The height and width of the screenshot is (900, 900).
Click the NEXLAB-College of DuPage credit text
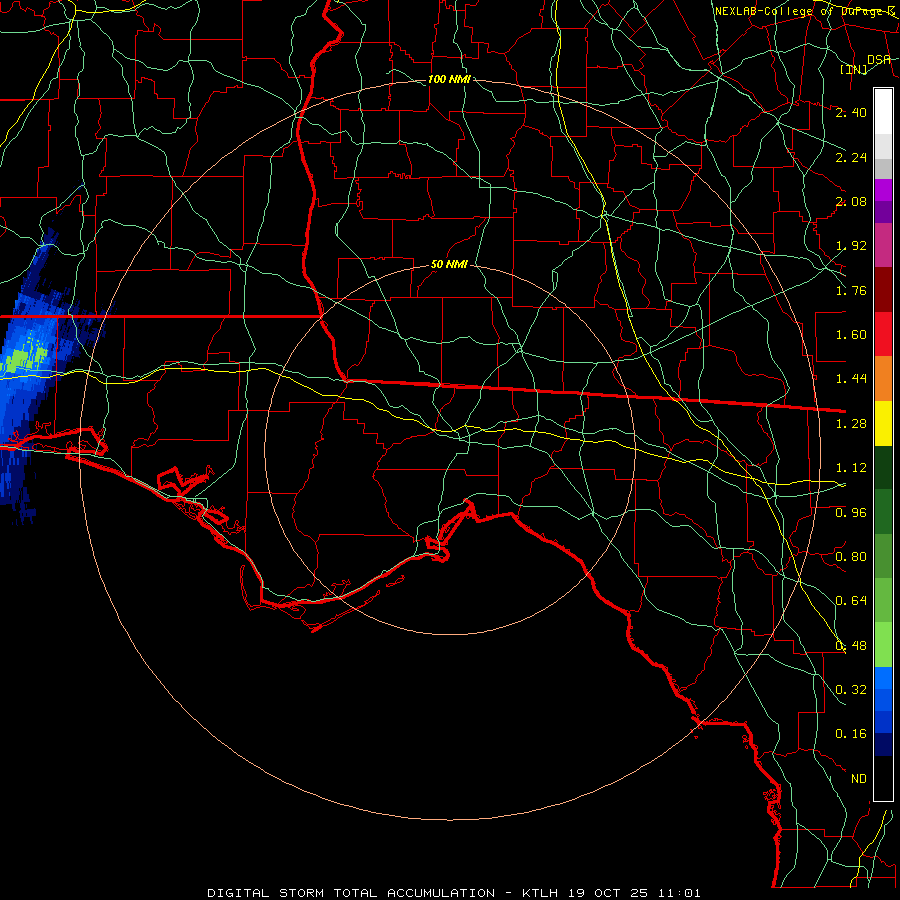tap(806, 11)
